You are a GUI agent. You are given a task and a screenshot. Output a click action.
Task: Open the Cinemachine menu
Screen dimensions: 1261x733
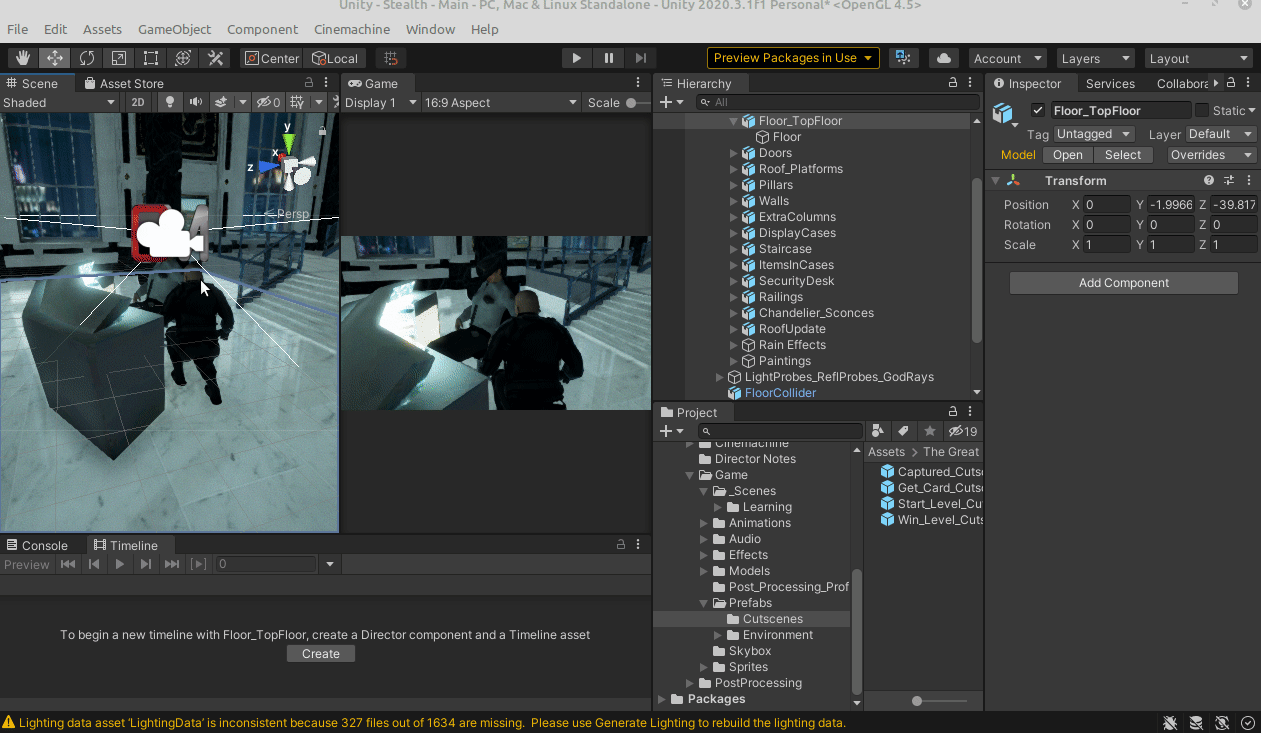coord(352,29)
